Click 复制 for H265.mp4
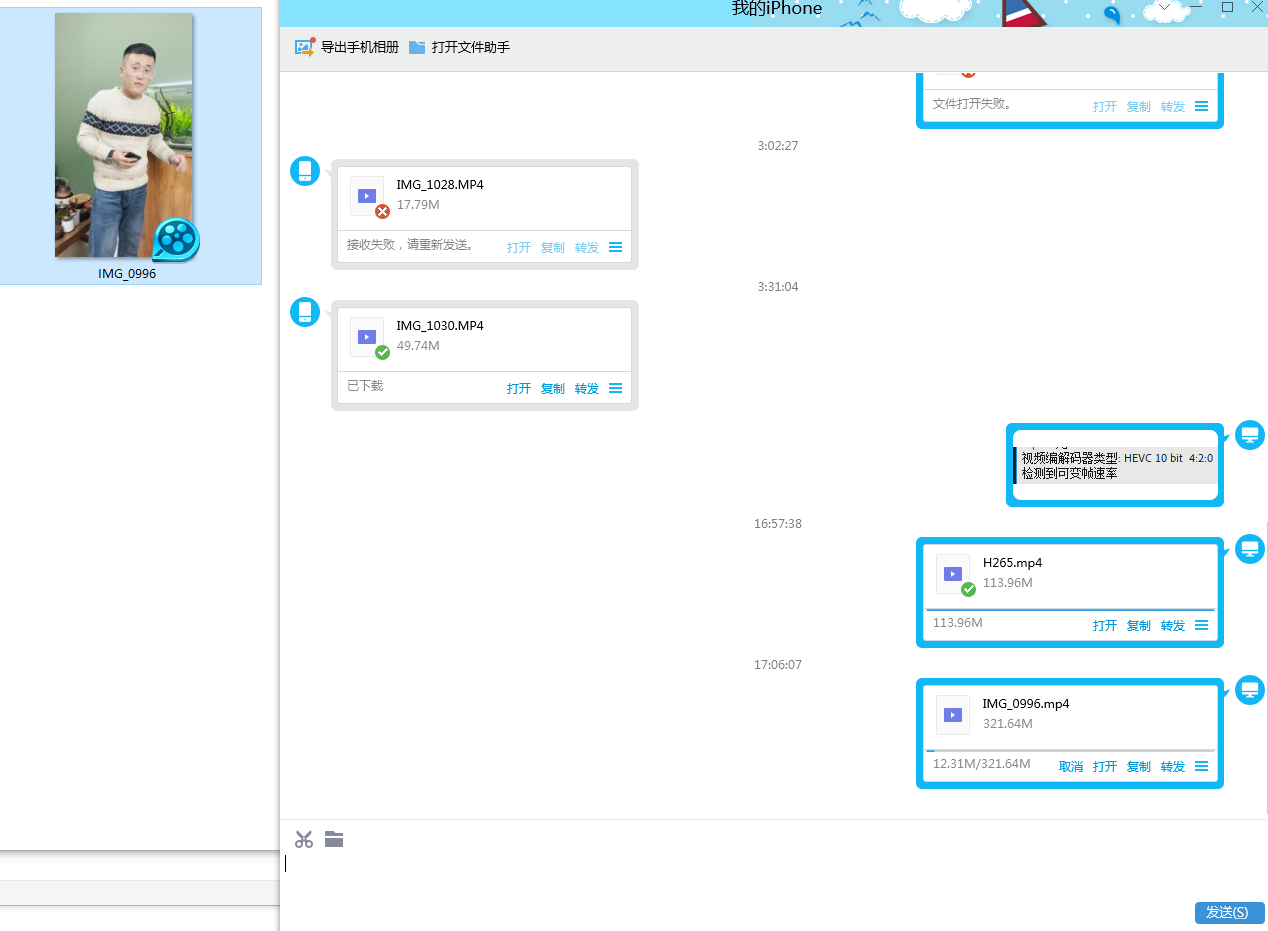 (x=1139, y=626)
